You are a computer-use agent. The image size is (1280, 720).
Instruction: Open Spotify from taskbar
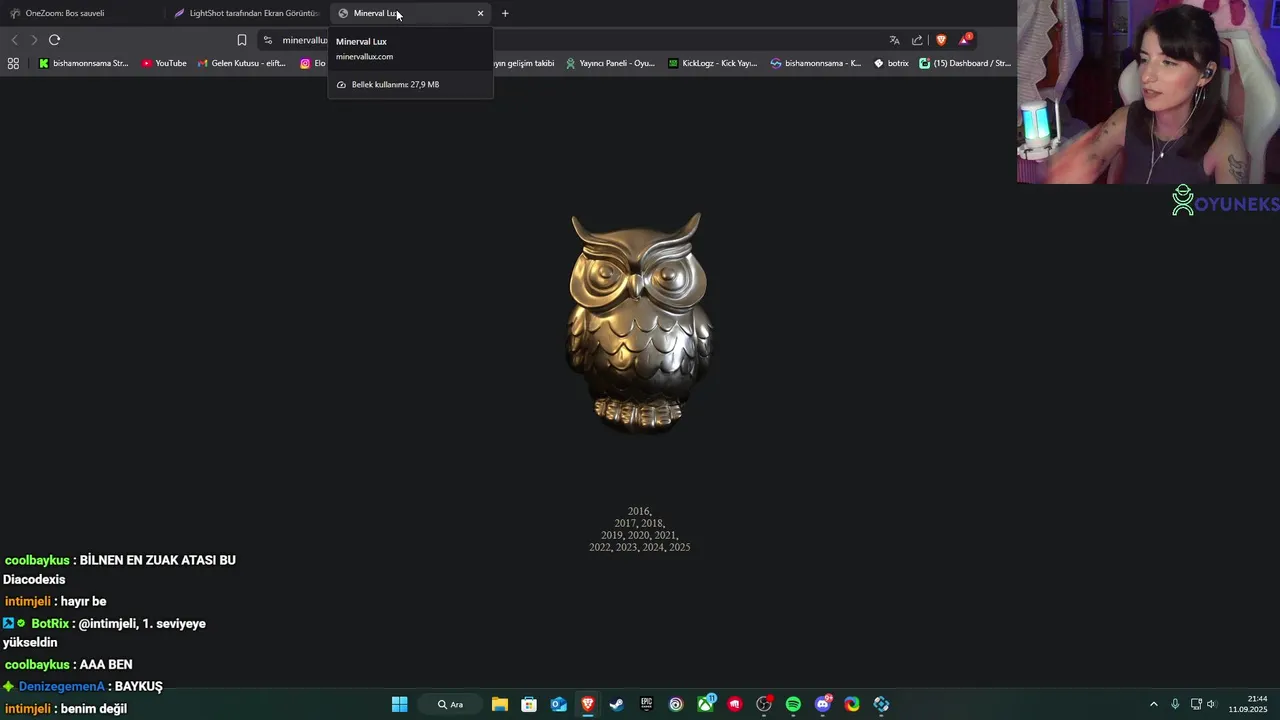[793, 704]
